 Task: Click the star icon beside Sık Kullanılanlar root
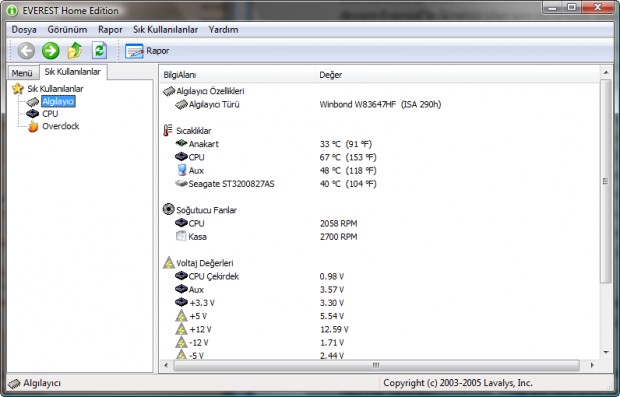(x=17, y=89)
